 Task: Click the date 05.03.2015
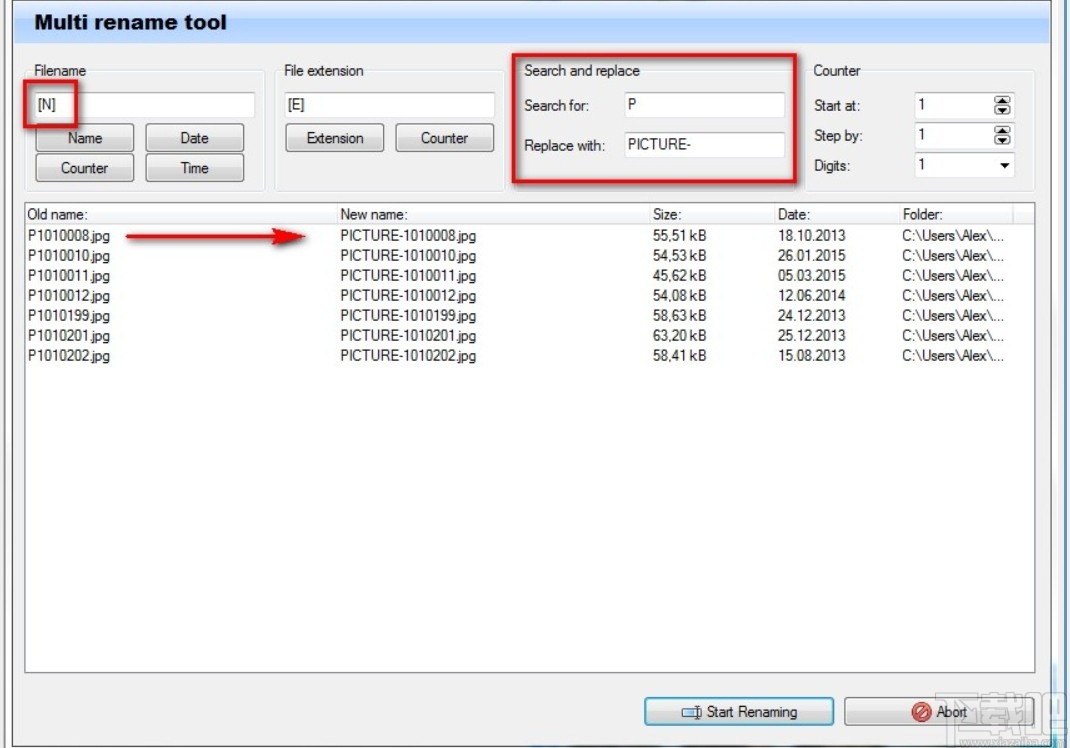point(811,276)
